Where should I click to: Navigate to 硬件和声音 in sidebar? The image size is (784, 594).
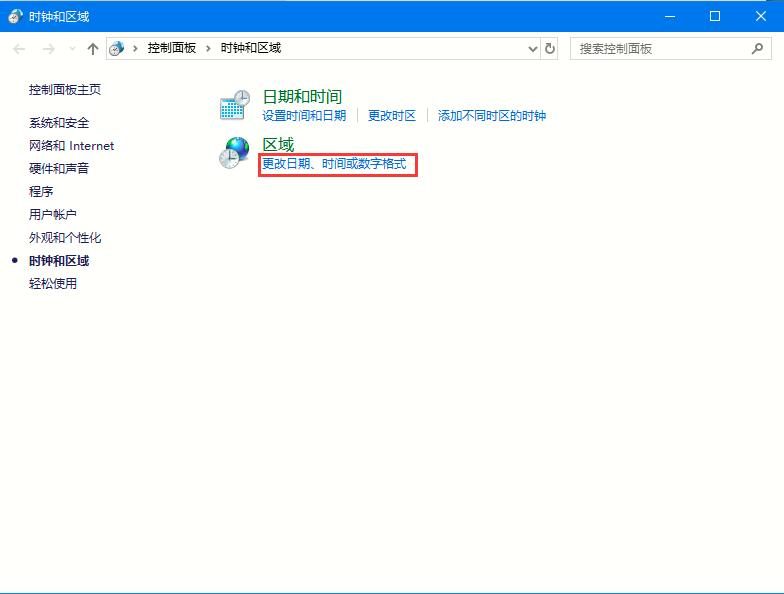[x=59, y=169]
